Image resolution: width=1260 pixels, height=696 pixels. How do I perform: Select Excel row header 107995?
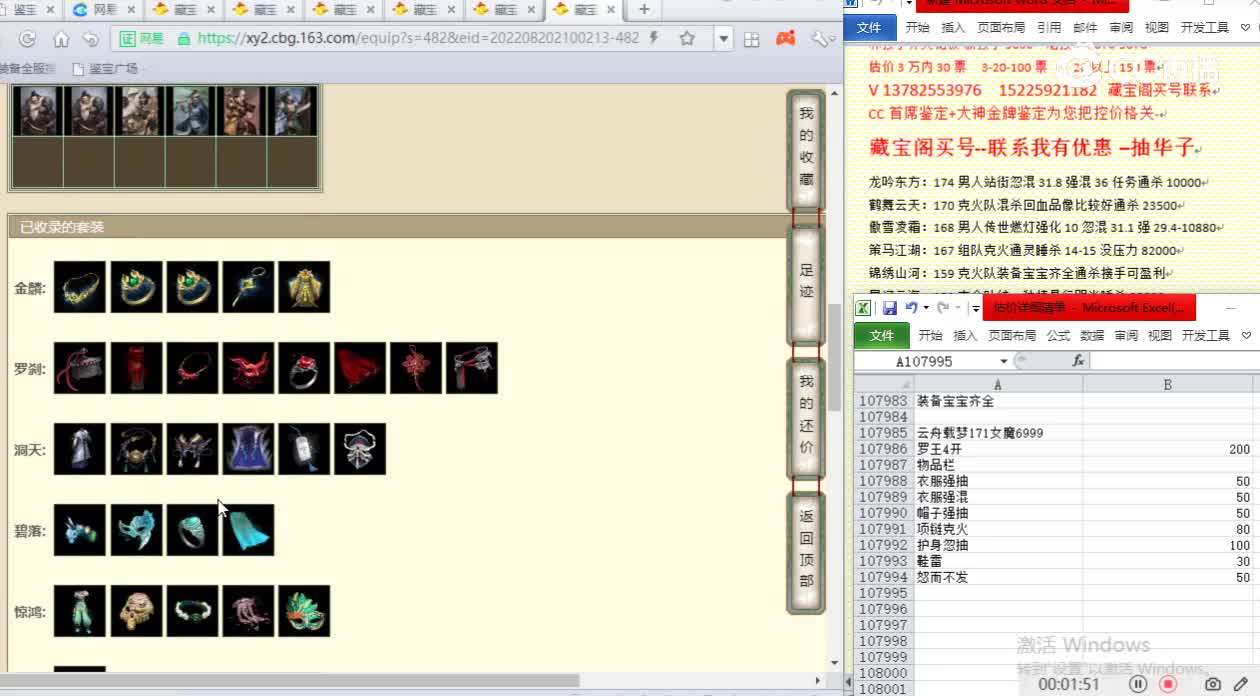click(883, 593)
